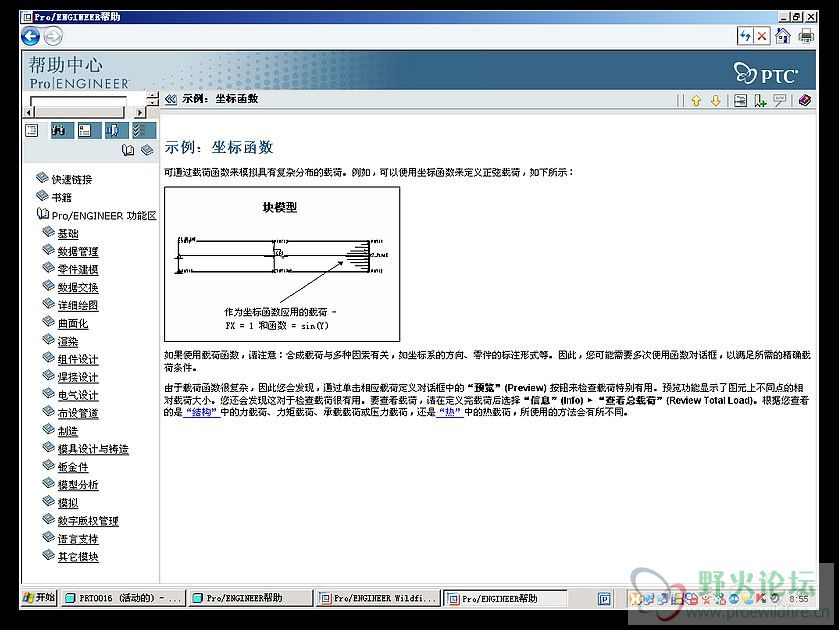
Task: Jump to previous topic with yellow up arrow
Action: [696, 100]
